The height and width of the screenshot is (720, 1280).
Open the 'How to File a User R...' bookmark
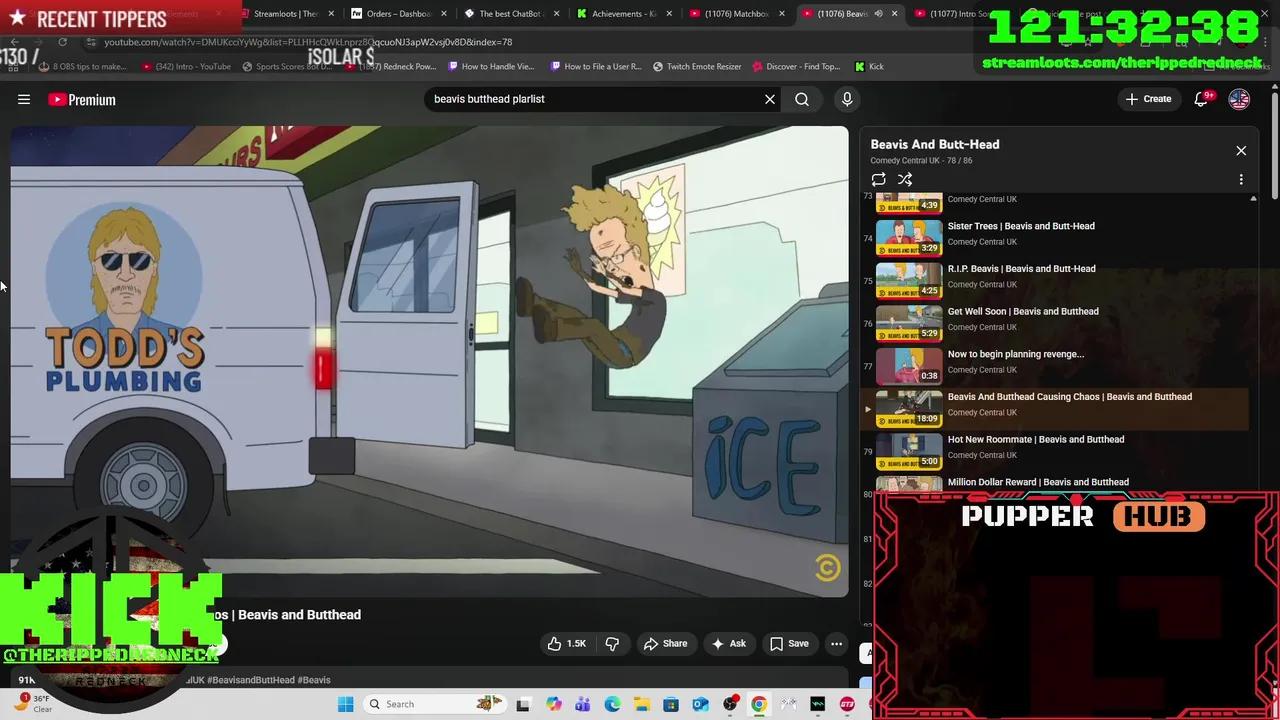(595, 67)
